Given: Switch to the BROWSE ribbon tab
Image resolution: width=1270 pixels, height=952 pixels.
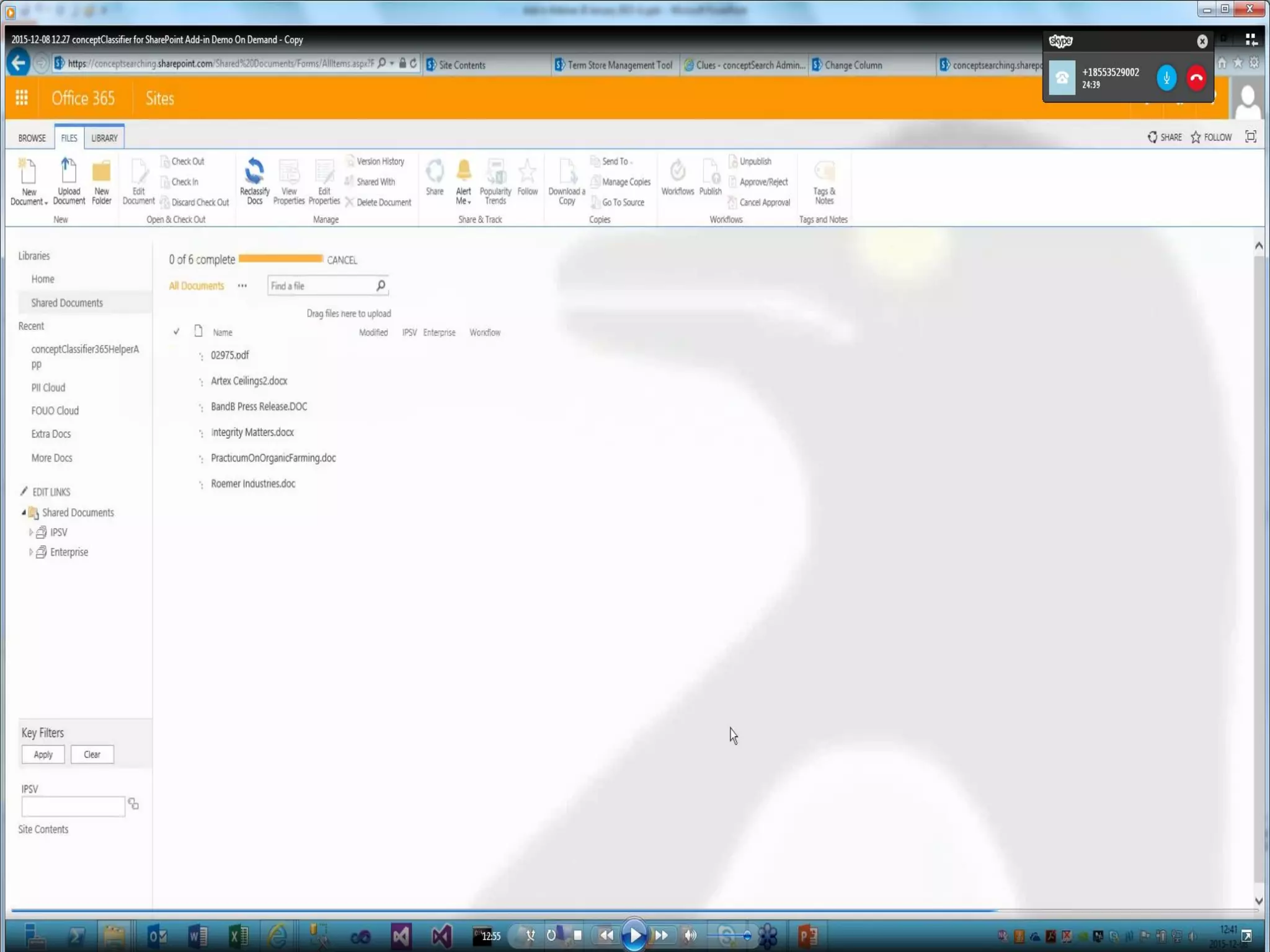Looking at the screenshot, I should pyautogui.click(x=32, y=138).
